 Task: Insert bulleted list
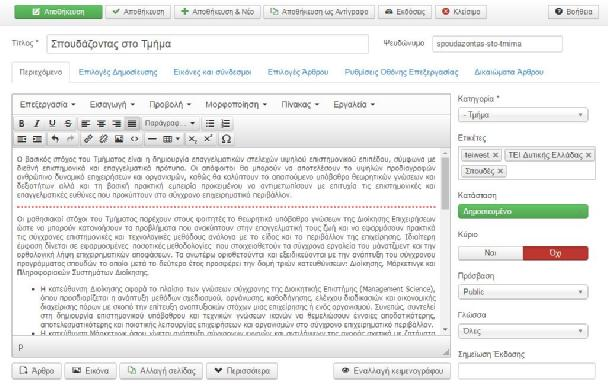(210, 123)
